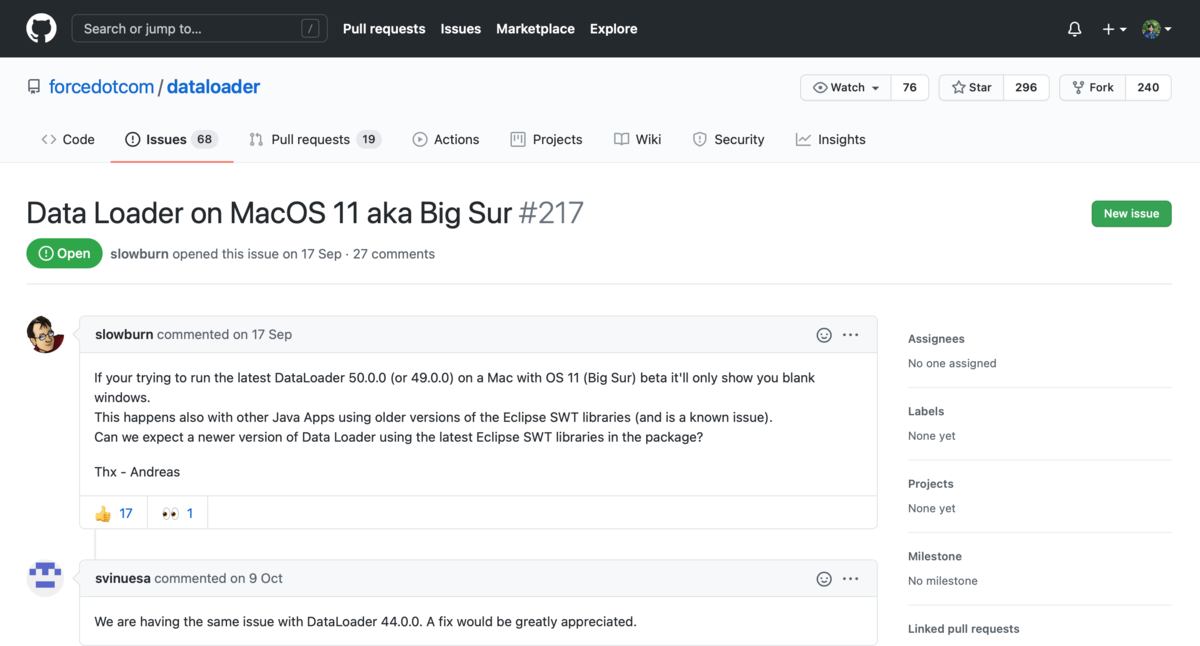Screen dimensions: 1200x646
Task: Switch to the Projects tab
Action: (546, 140)
